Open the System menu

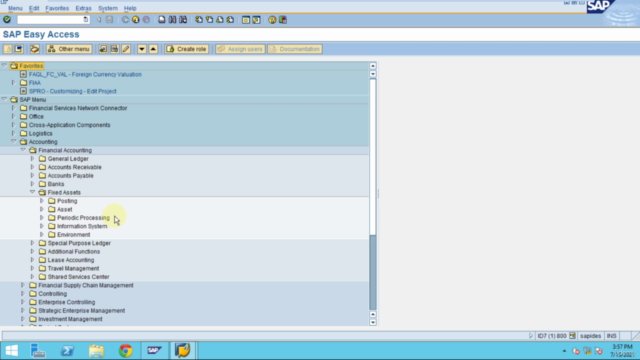tap(108, 8)
